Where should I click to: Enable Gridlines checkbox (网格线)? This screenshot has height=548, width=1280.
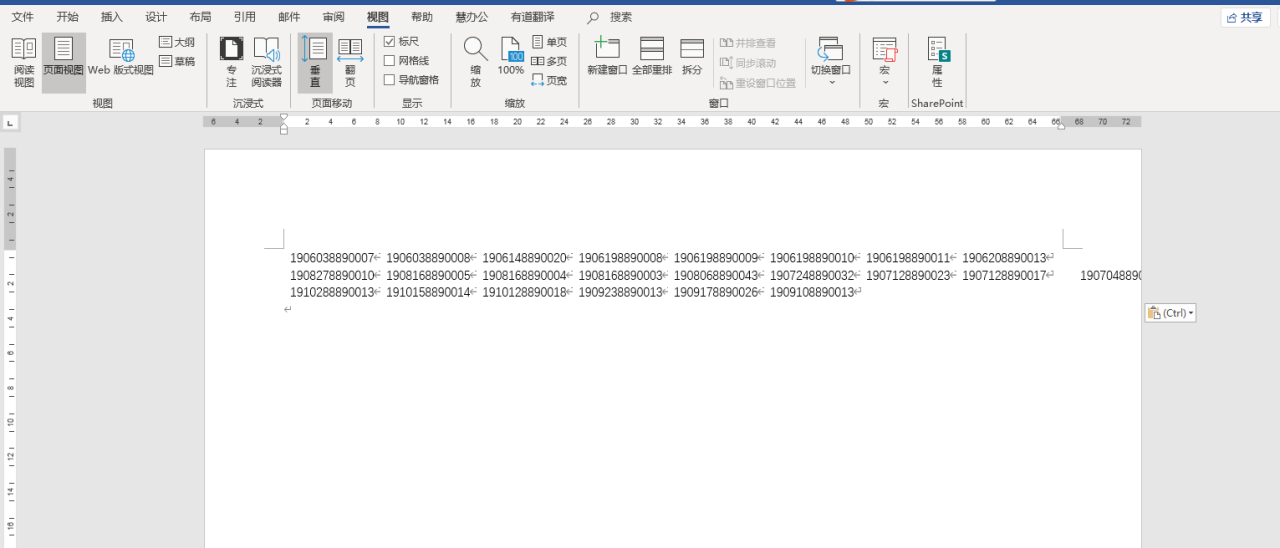click(x=407, y=61)
